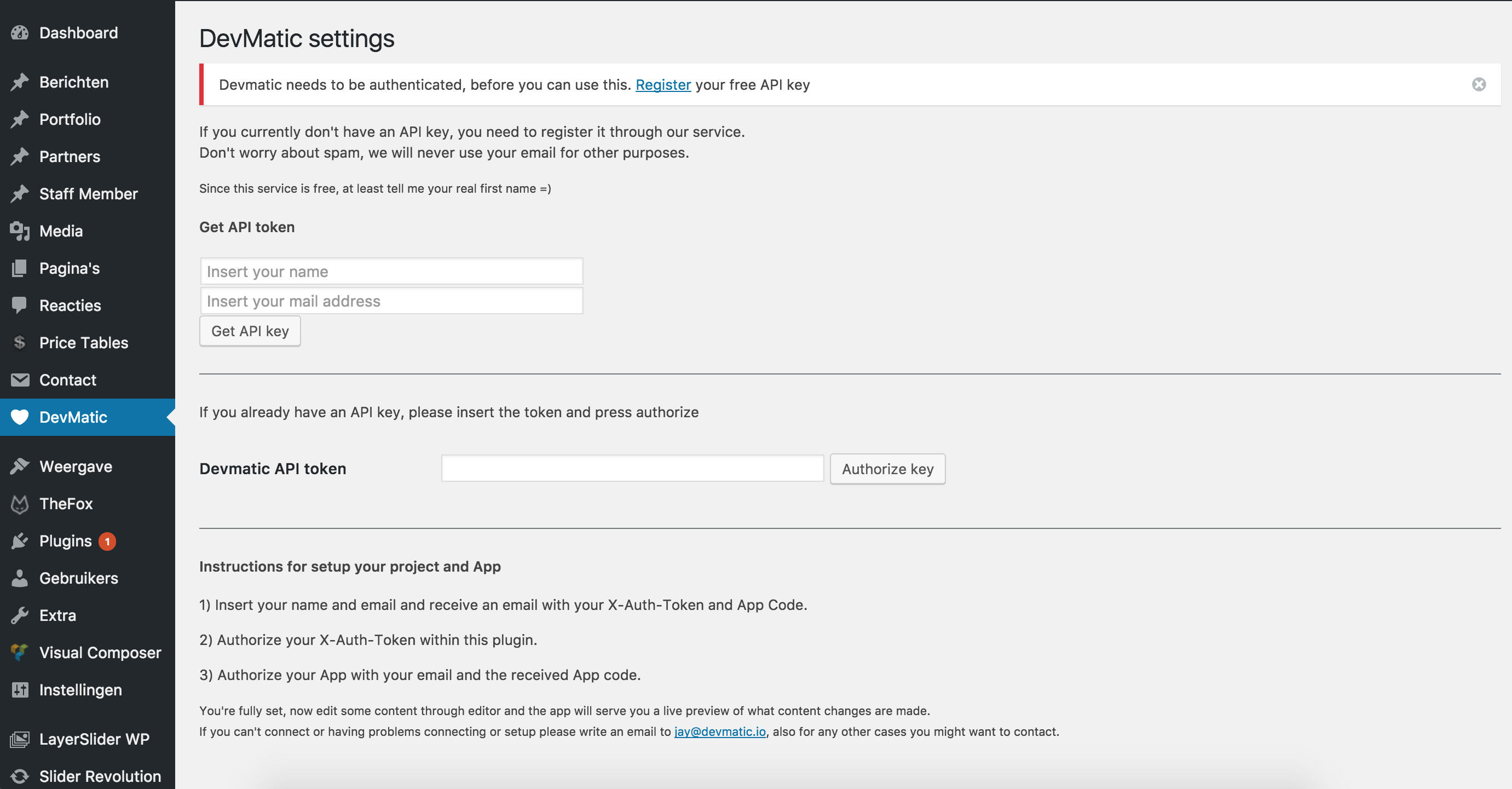Image resolution: width=1512 pixels, height=789 pixels.
Task: Click the Plugins plug icon
Action: [19, 540]
